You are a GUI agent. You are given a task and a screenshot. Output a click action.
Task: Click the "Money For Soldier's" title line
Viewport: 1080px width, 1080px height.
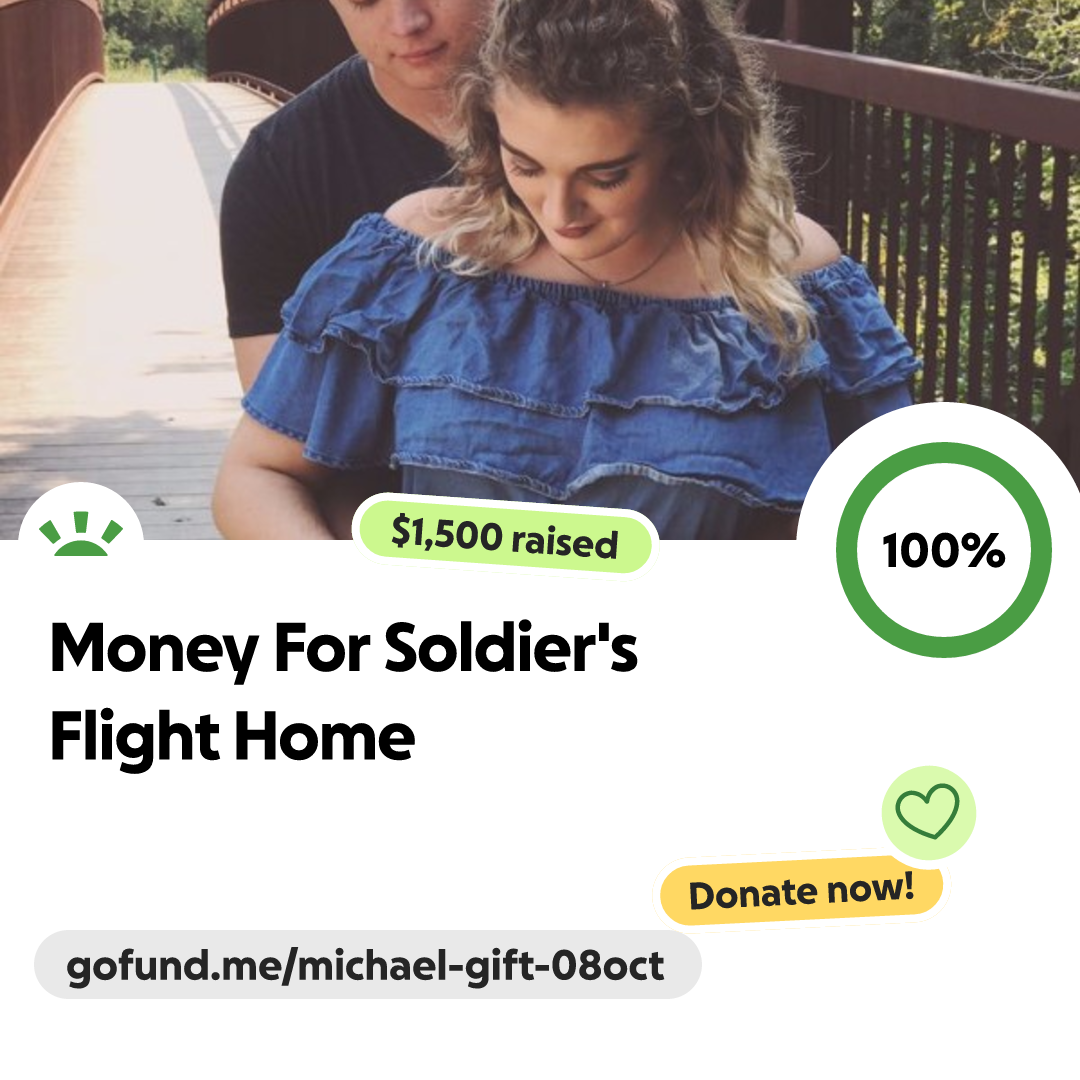point(344,649)
